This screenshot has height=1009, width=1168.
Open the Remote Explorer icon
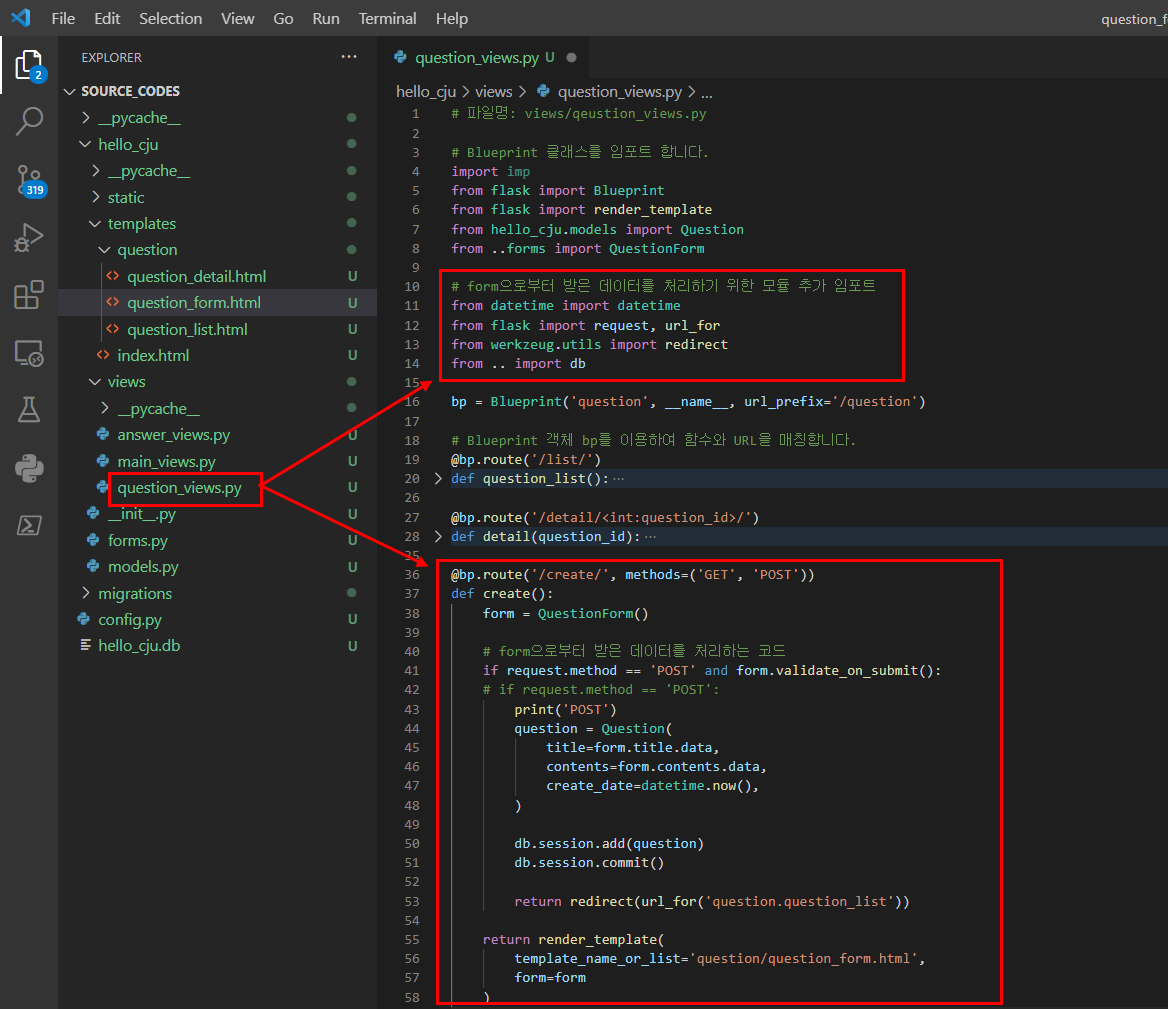pyautogui.click(x=29, y=353)
